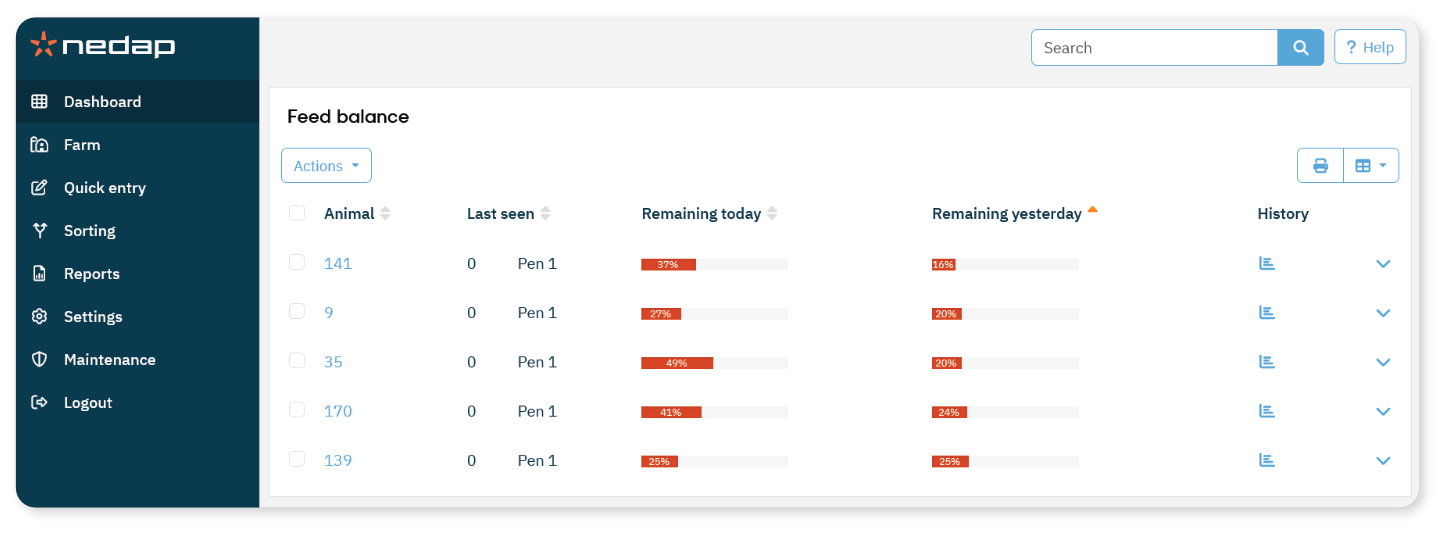
Task: Click the Help button
Action: coord(1369,48)
